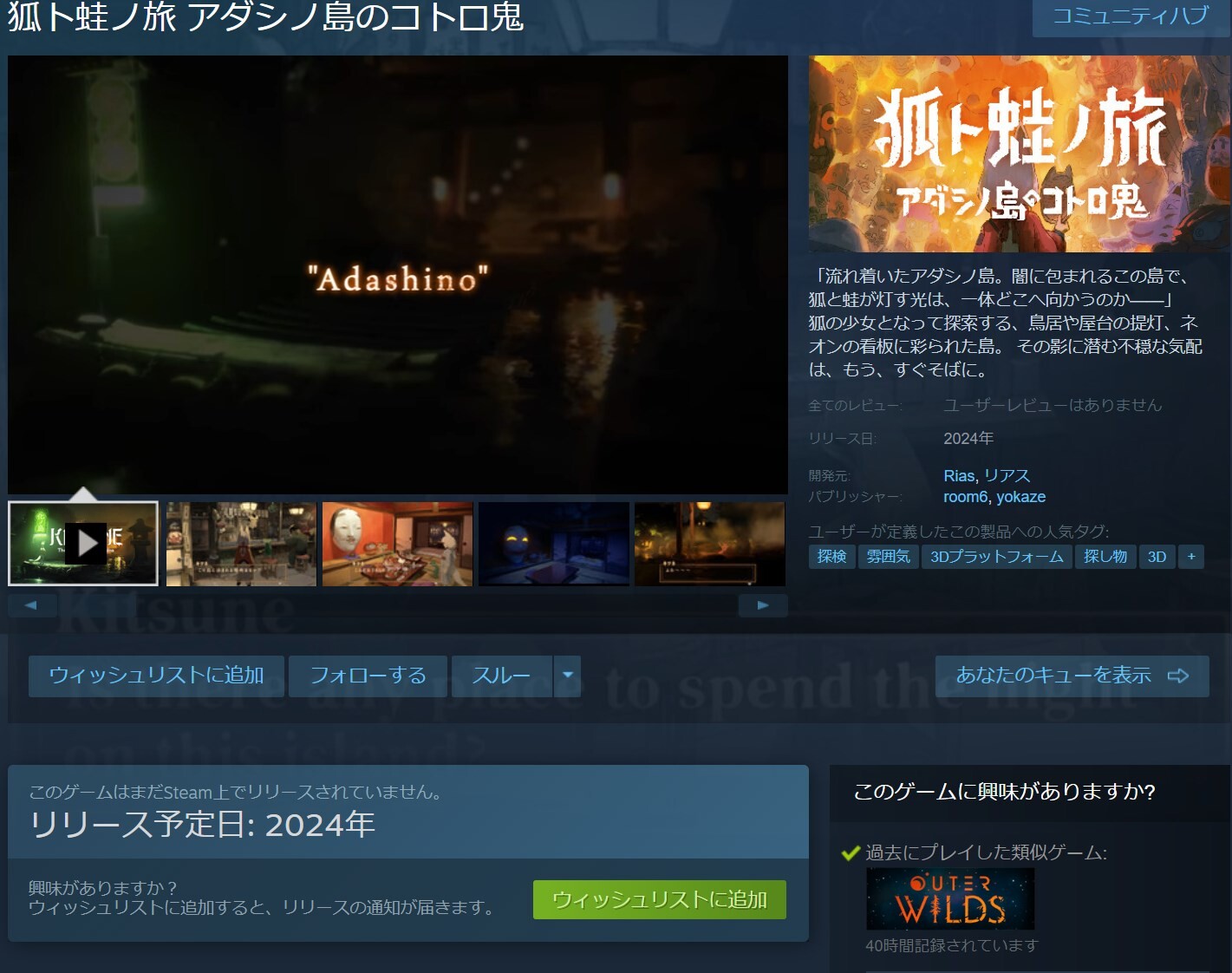Play the trailer video thumbnail
This screenshot has width=1232, height=973.
click(x=83, y=544)
